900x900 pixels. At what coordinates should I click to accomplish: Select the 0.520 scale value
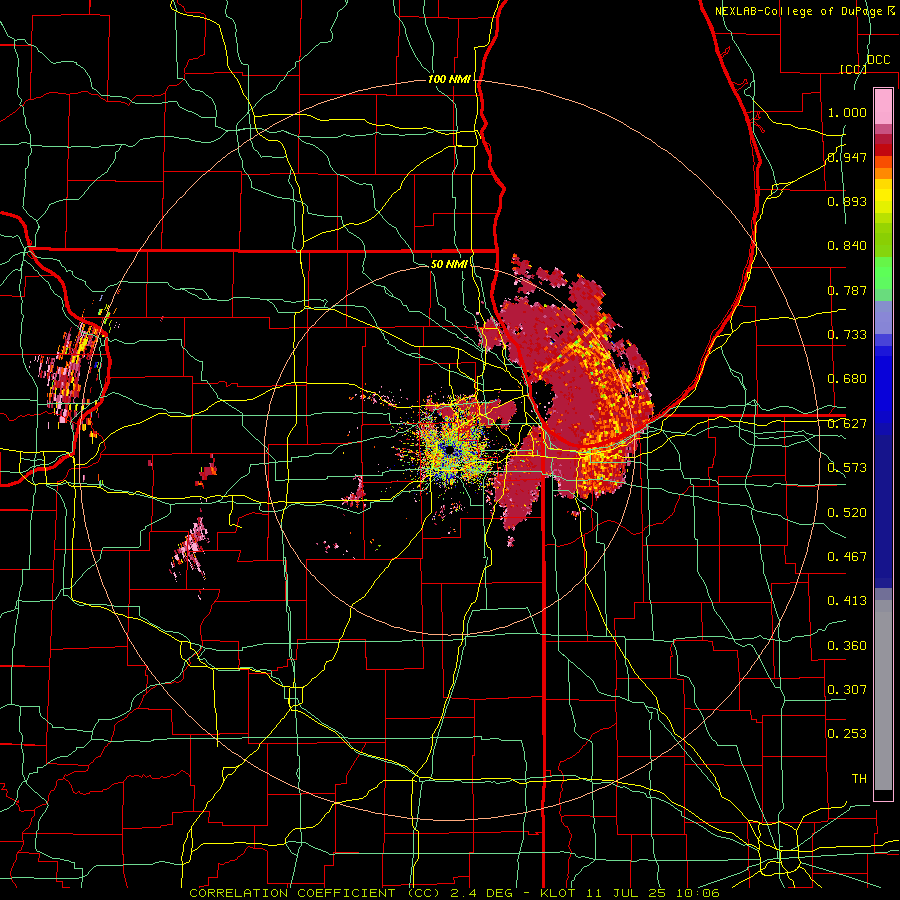coord(847,513)
